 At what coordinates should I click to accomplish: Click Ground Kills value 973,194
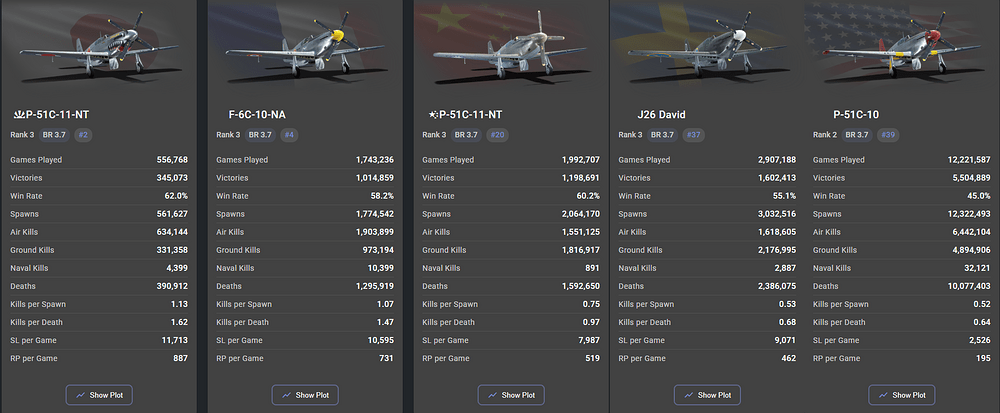coord(378,250)
